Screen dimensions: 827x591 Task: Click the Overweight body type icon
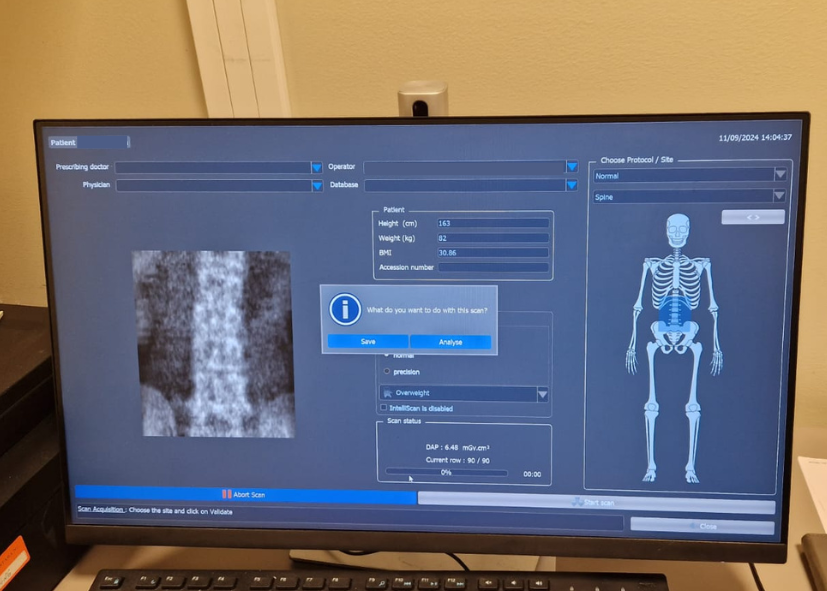(x=388, y=393)
